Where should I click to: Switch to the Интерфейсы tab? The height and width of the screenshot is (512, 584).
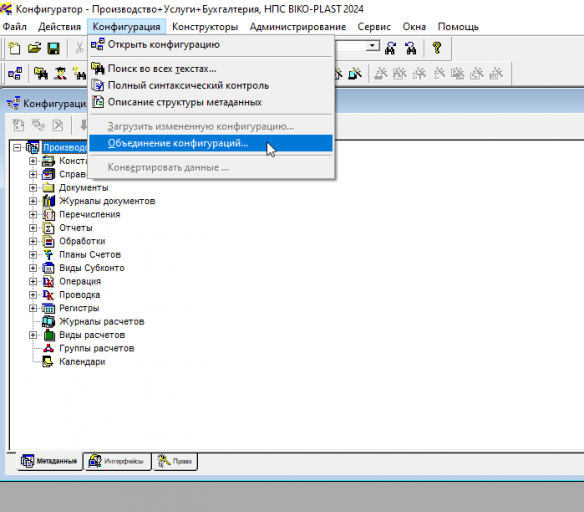coord(118,461)
